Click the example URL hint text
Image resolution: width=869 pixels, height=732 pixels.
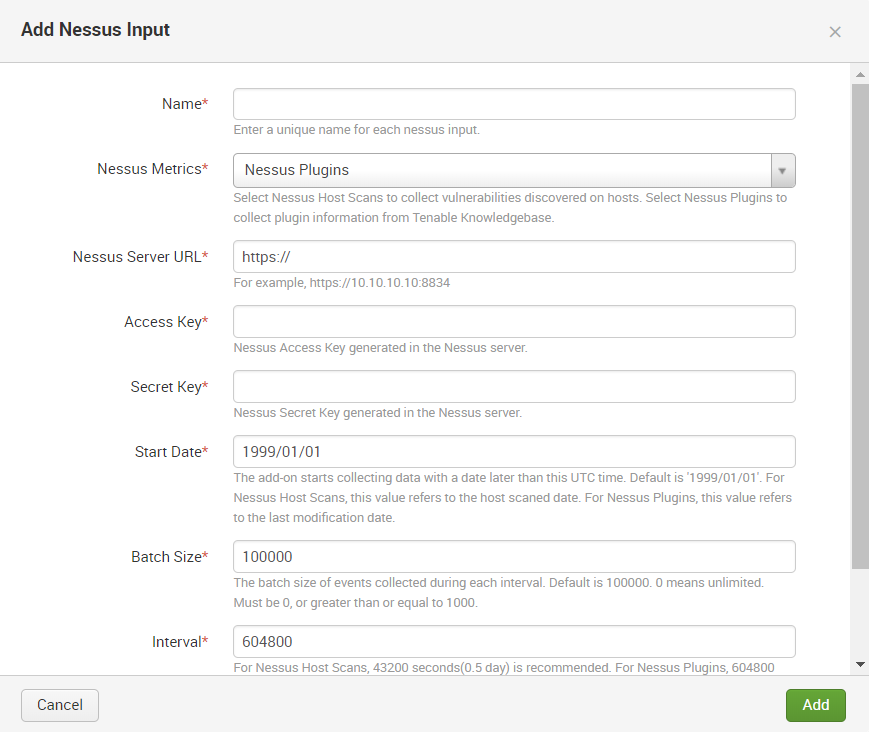pos(341,283)
